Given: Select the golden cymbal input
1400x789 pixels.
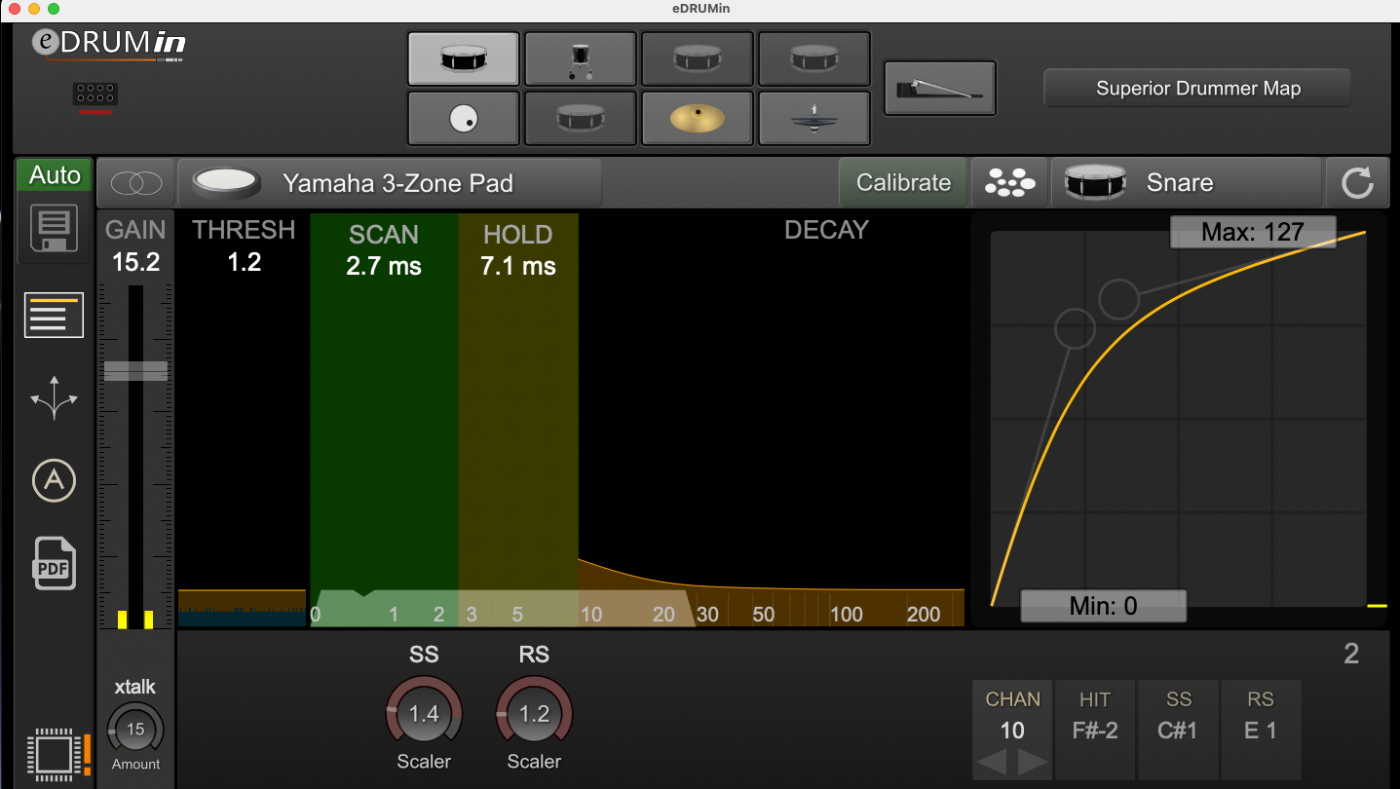Looking at the screenshot, I should pyautogui.click(x=697, y=119).
